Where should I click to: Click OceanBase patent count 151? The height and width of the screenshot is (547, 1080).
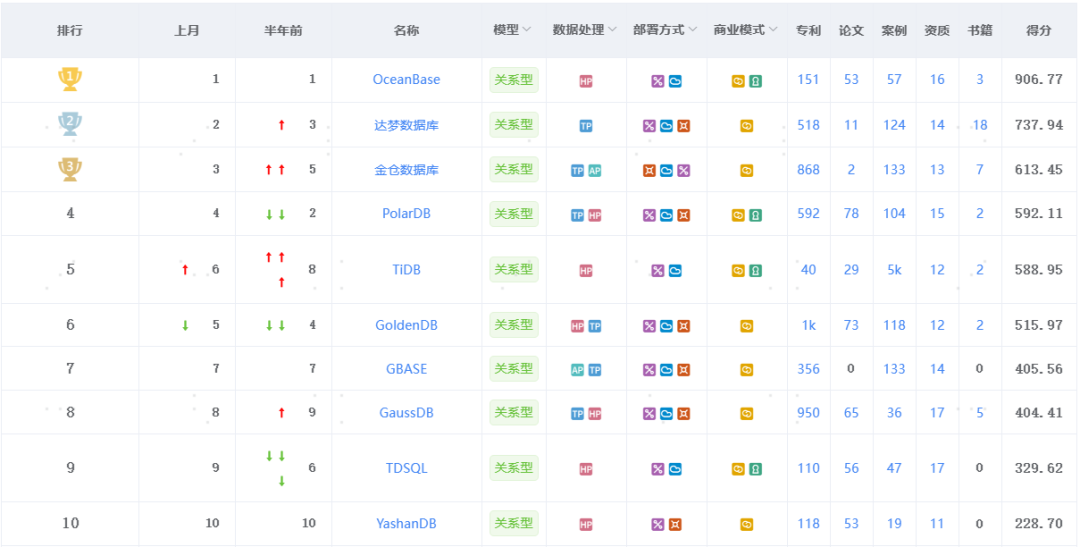pyautogui.click(x=808, y=79)
